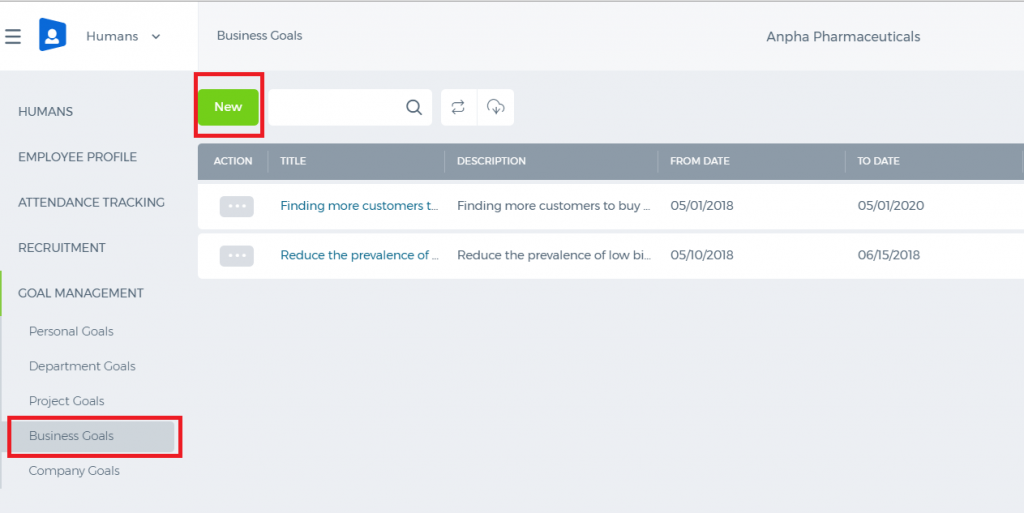Open the hamburger menu icon
The width and height of the screenshot is (1024, 513).
(x=13, y=37)
